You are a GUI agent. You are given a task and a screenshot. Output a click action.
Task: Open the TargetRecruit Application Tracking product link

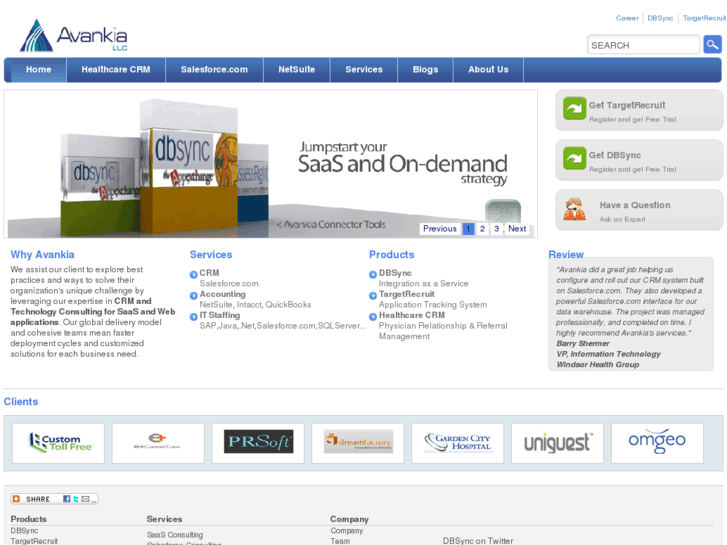pyautogui.click(x=407, y=294)
